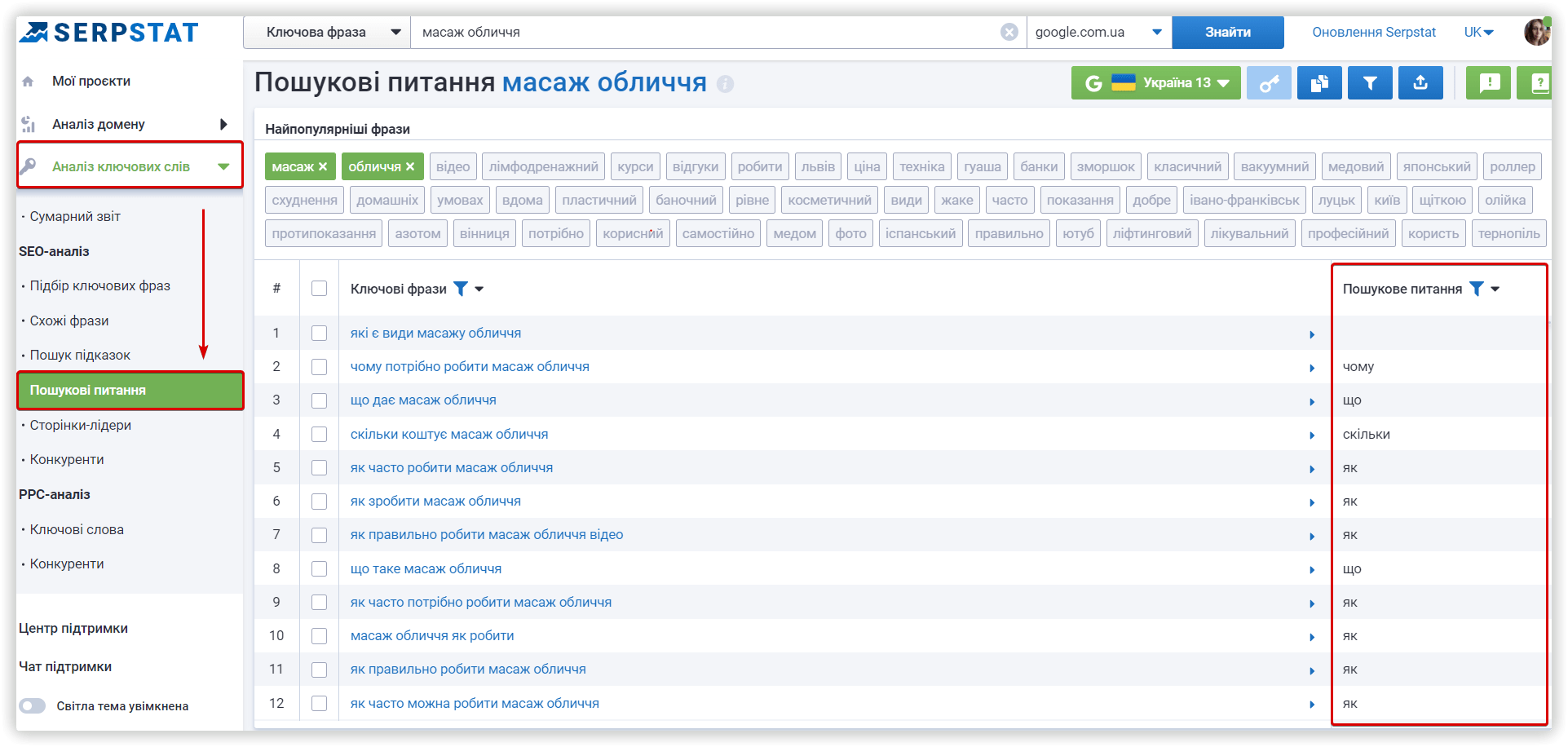This screenshot has width=1568, height=747.
Task: Open google.com.ua search engine dropdown
Action: (x=1099, y=32)
